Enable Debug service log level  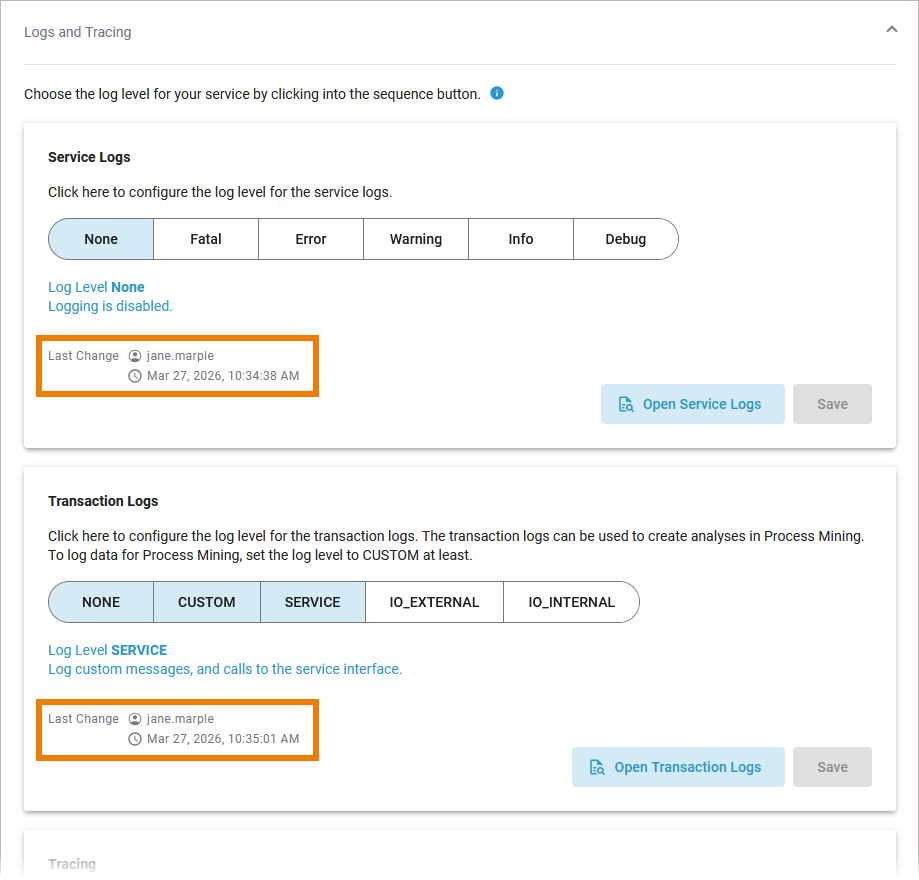pyautogui.click(x=626, y=239)
